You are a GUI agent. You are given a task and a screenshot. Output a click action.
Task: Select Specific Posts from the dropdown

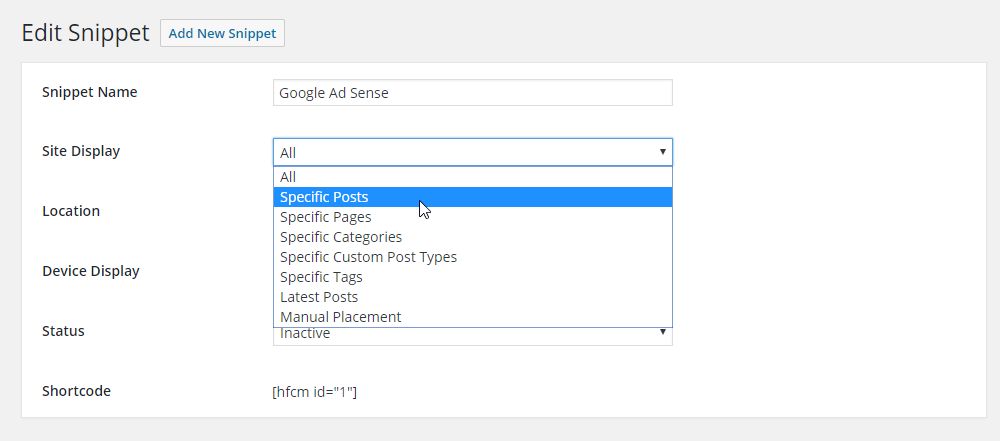point(473,197)
